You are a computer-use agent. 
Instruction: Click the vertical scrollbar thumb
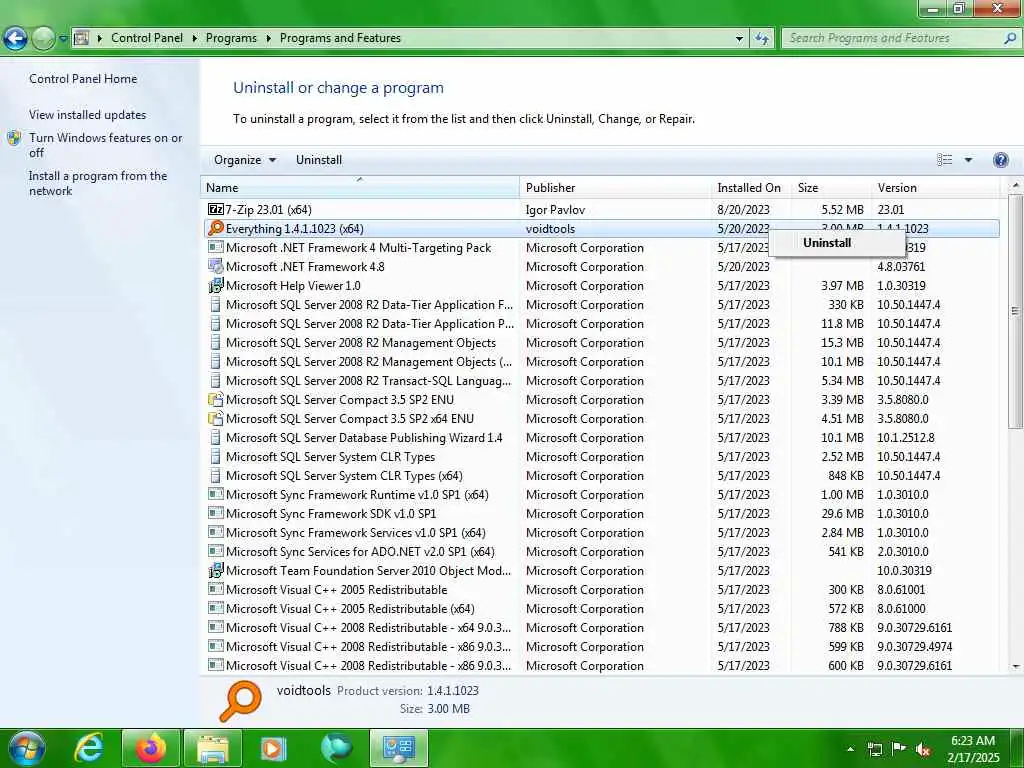pyautogui.click(x=1016, y=311)
